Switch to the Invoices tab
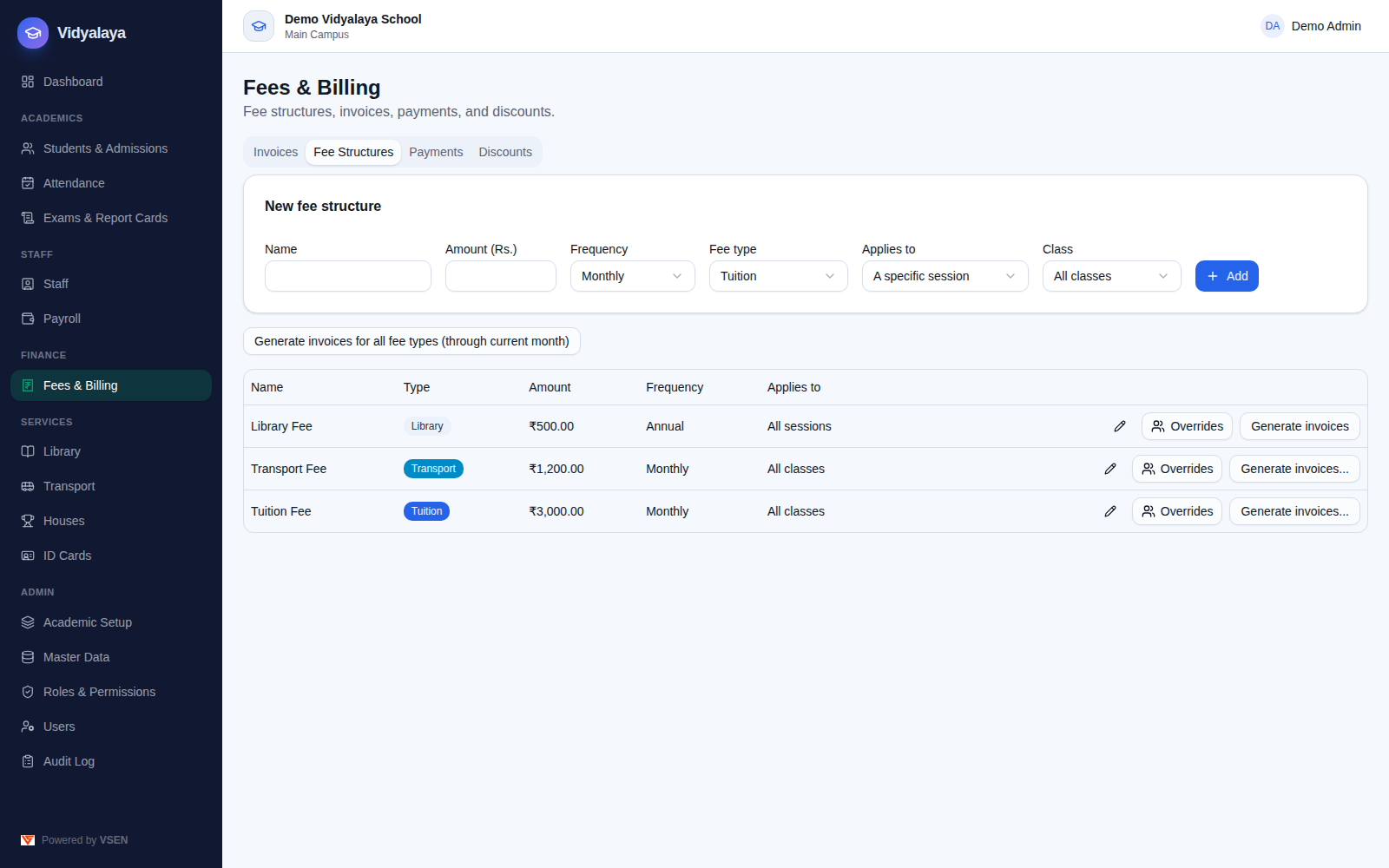This screenshot has width=1389, height=868. point(275,152)
